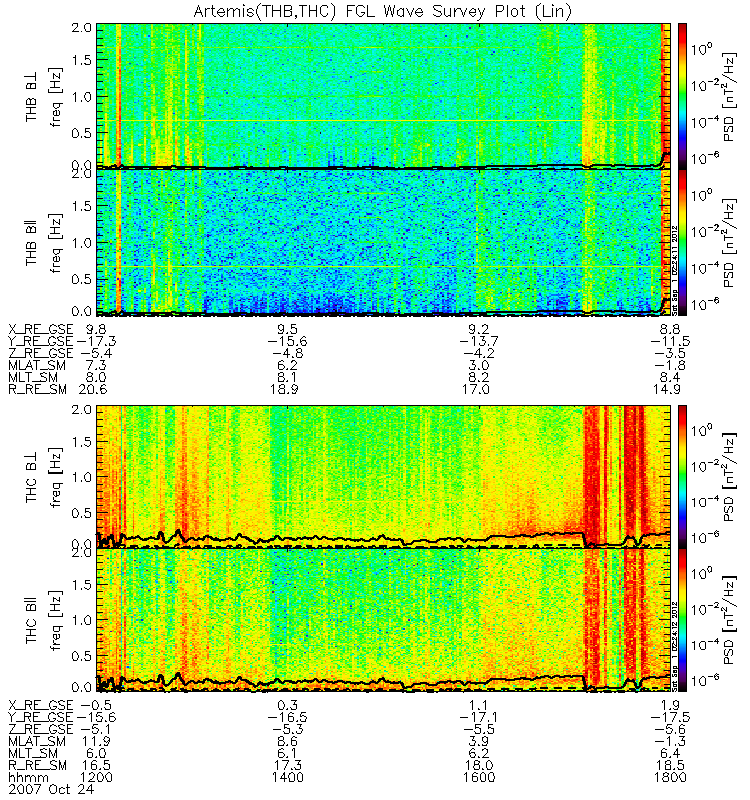Click the MLT_SM value '8.0'
This screenshot has width=750, height=800.
96,378
